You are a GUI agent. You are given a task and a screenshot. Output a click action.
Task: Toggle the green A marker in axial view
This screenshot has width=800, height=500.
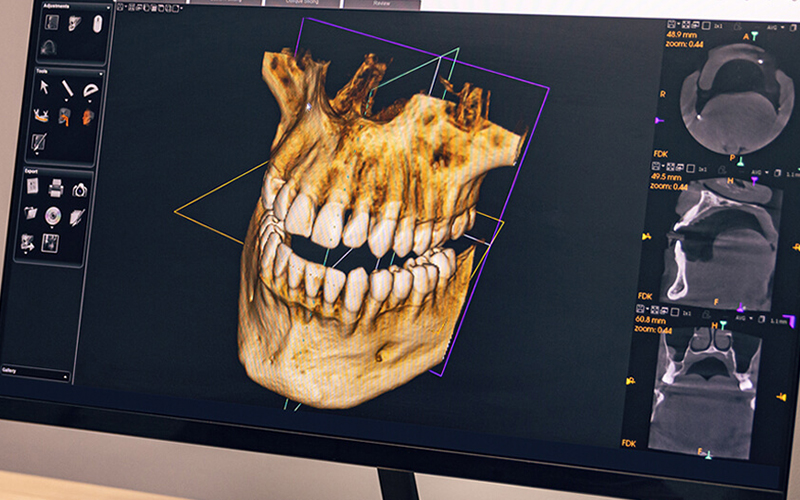756,37
